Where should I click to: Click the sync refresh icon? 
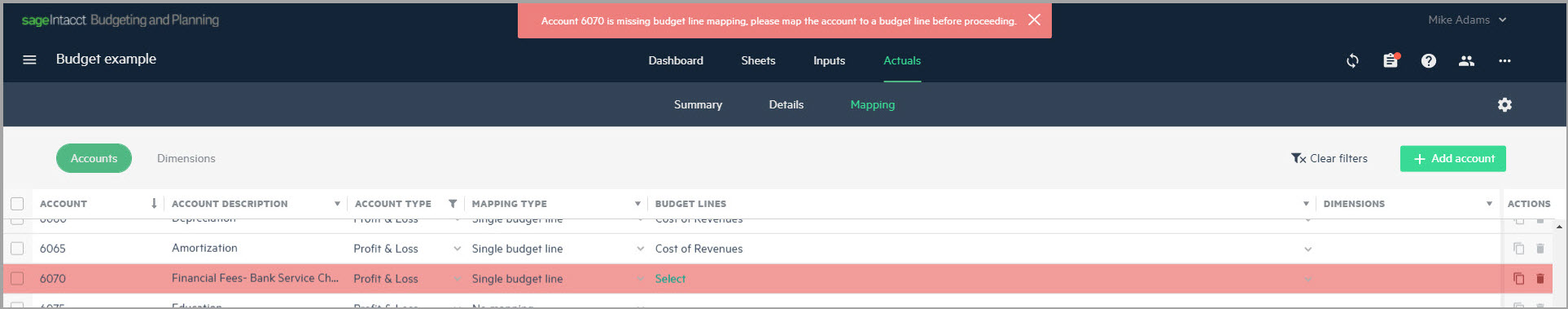[1352, 60]
